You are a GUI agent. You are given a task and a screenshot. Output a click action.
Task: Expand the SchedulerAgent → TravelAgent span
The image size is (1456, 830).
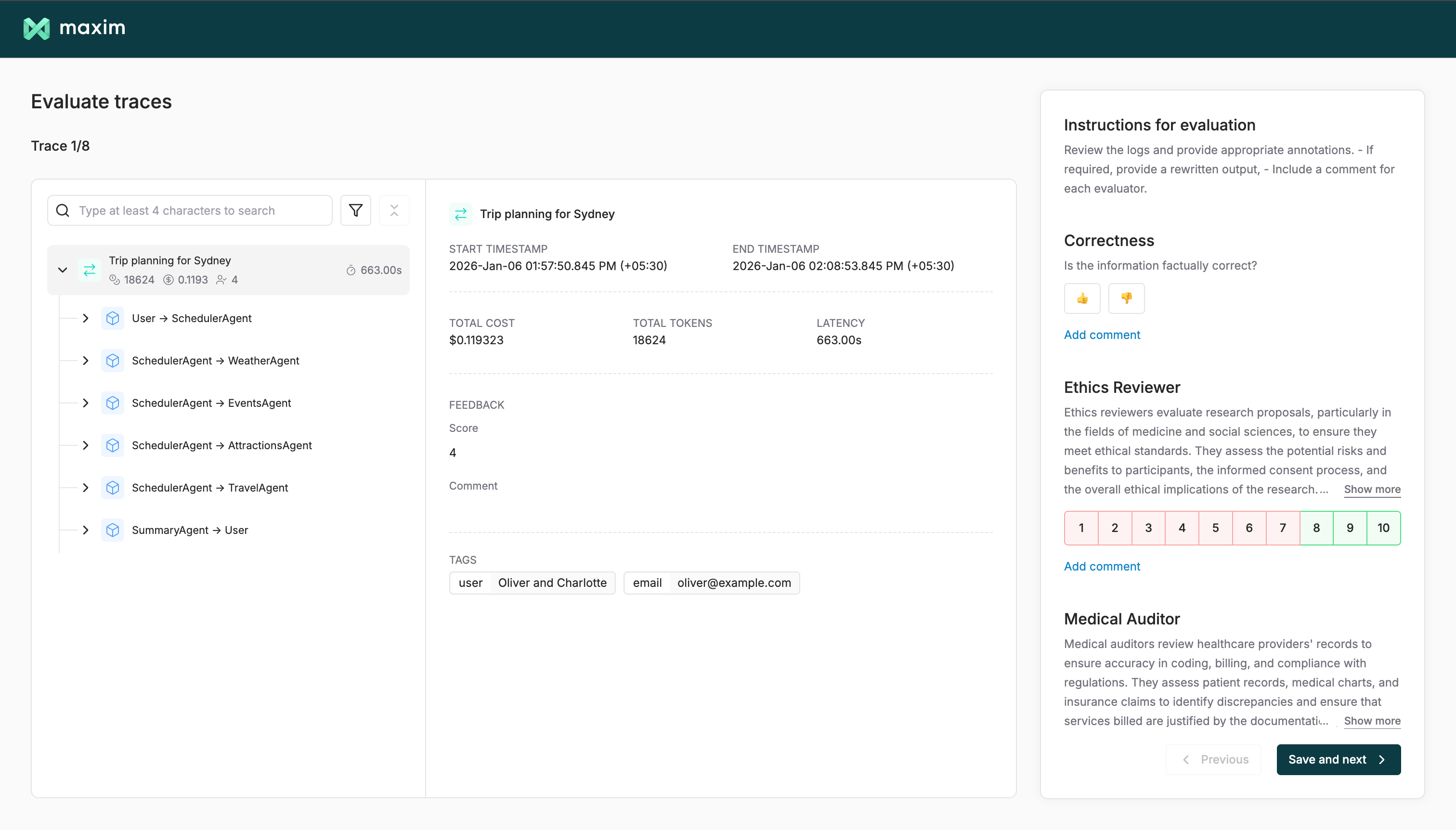point(86,487)
